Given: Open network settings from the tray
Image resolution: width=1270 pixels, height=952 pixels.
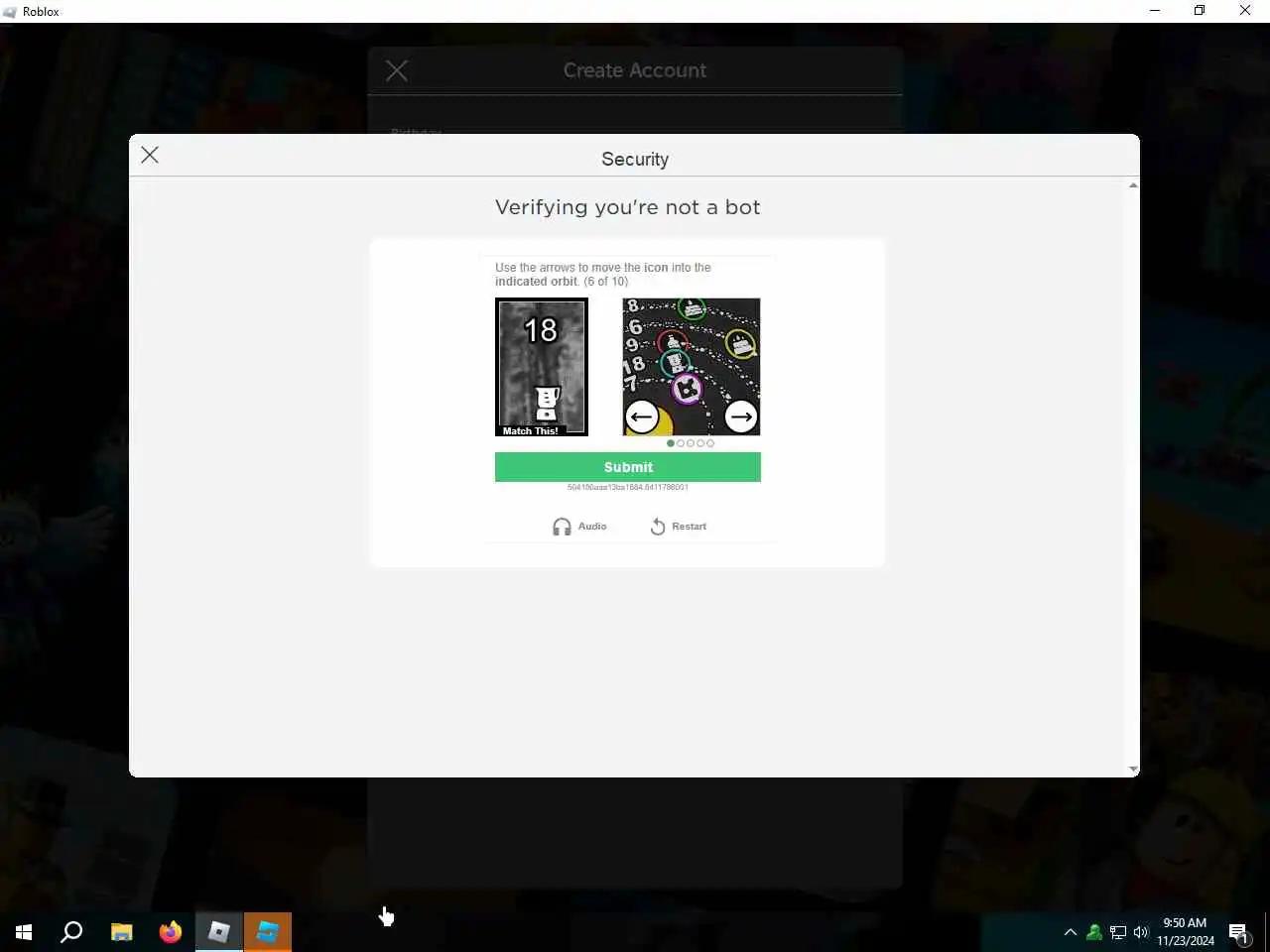Looking at the screenshot, I should click(x=1118, y=932).
